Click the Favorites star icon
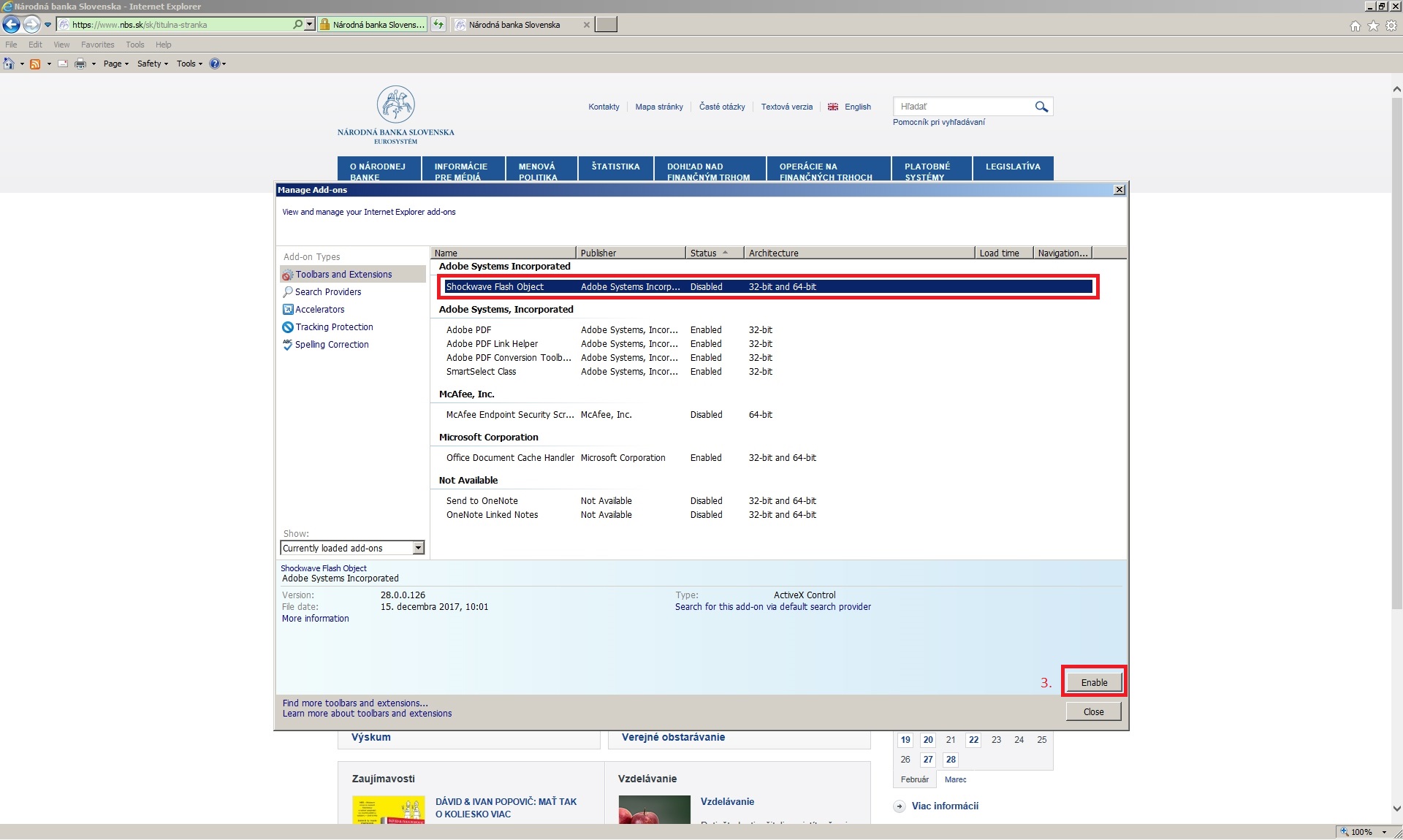 pos(1373,26)
